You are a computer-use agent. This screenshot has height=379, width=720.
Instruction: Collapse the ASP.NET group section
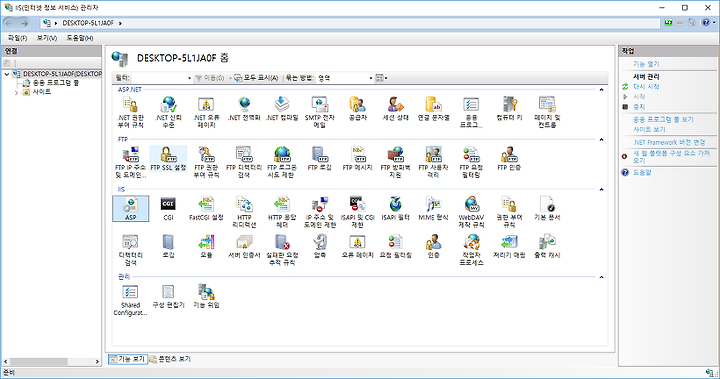click(x=601, y=90)
